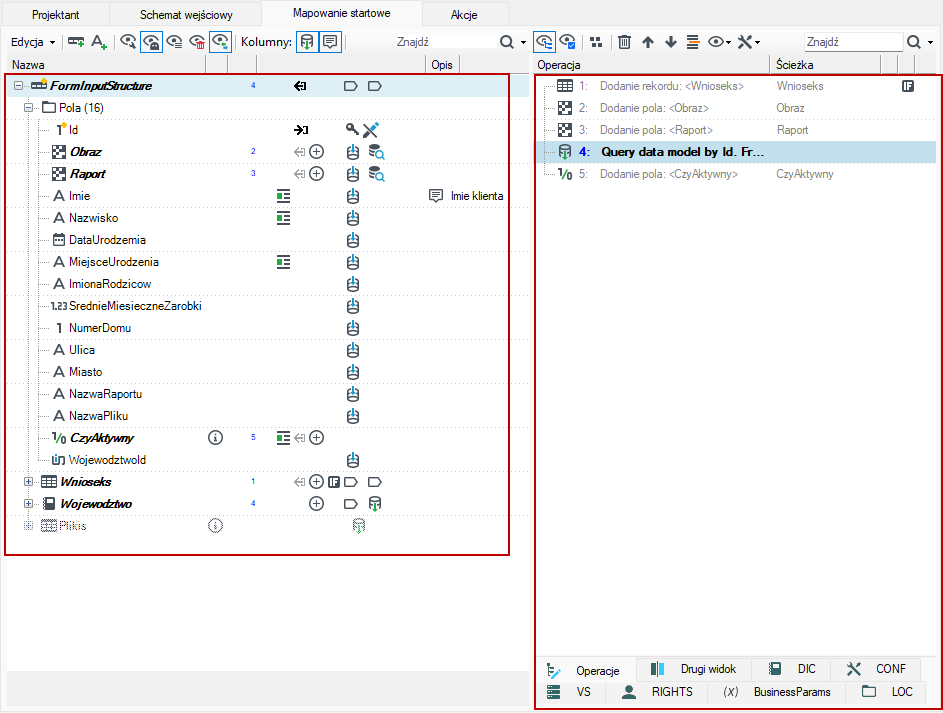This screenshot has height=713, width=943.
Task: Click the plus circle icon in Wojewodztwo row
Action: coord(316,504)
